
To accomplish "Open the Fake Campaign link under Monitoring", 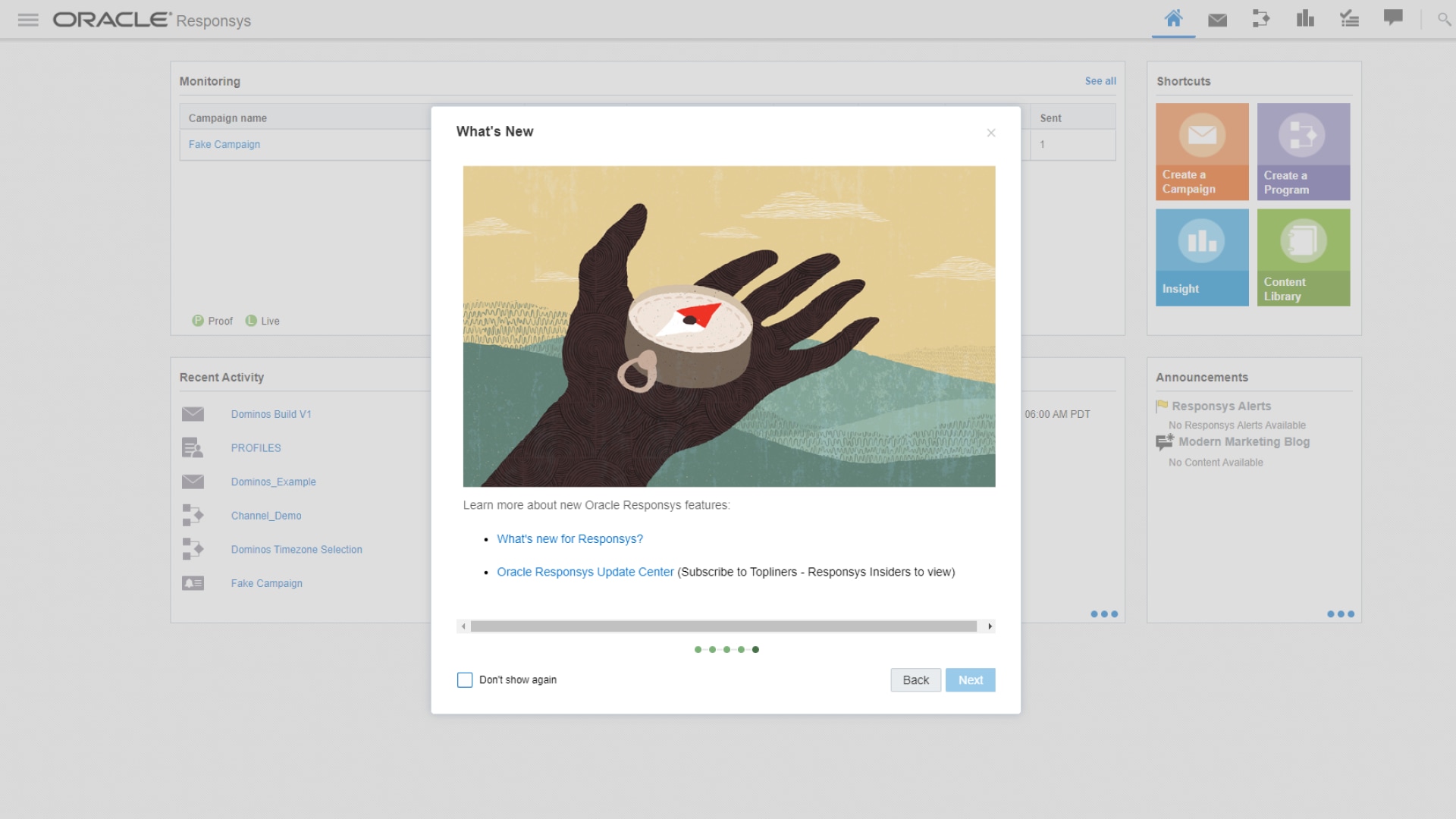I will click(224, 144).
